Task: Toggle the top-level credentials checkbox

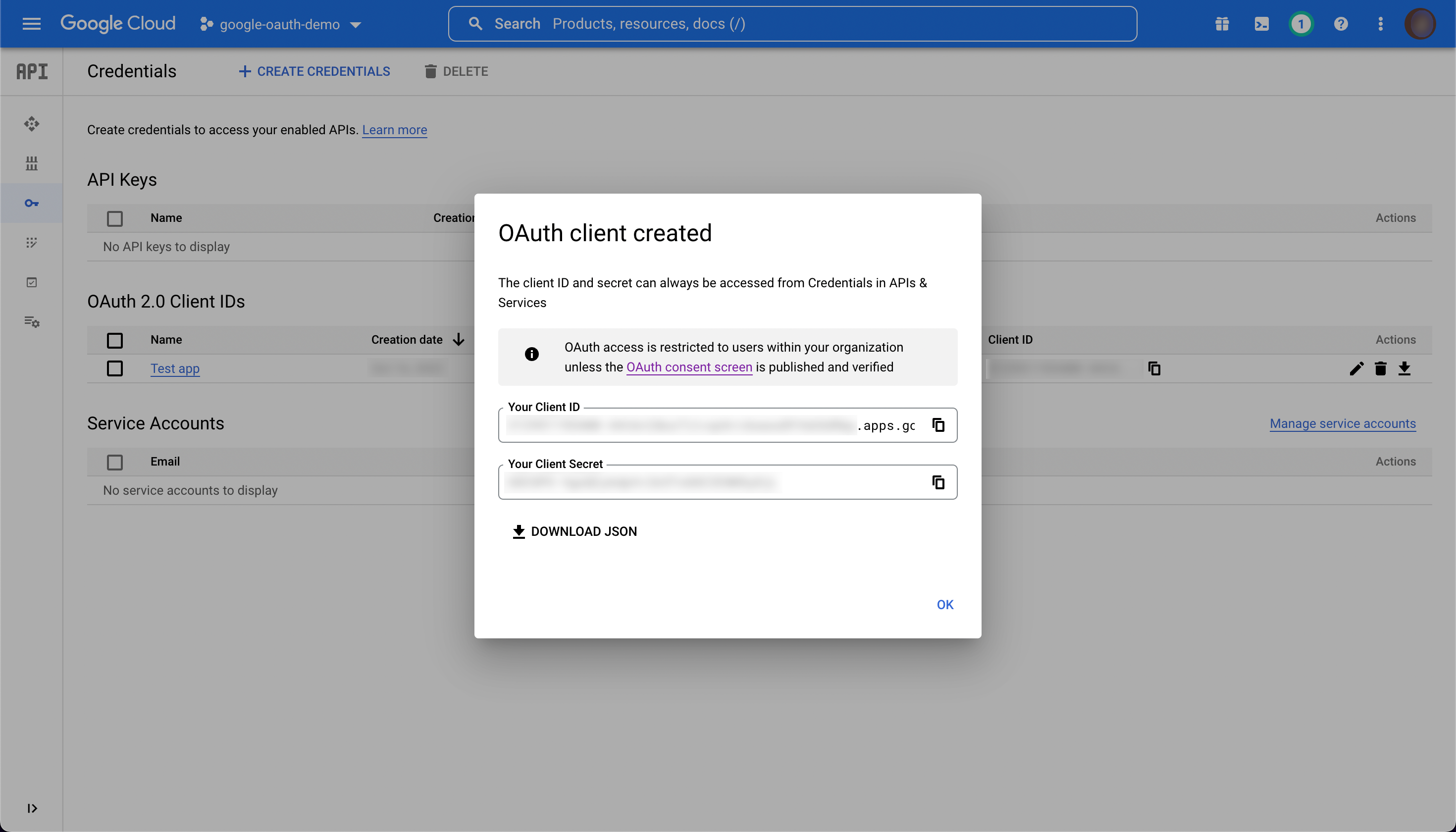Action: click(x=115, y=218)
